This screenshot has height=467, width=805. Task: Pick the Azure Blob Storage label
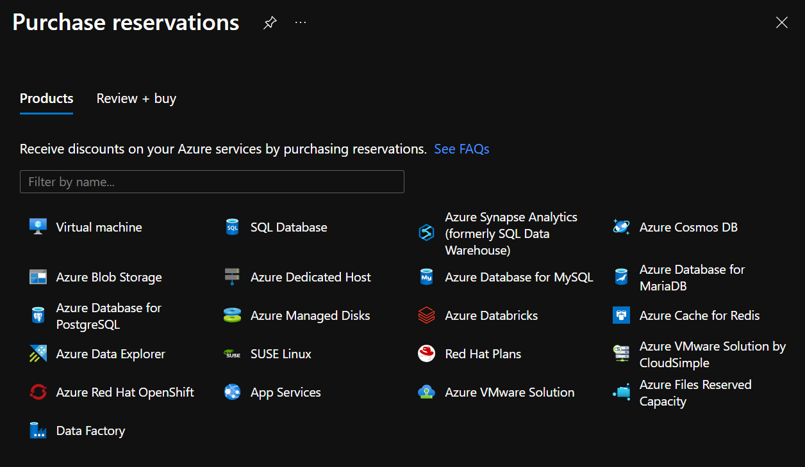(x=109, y=278)
